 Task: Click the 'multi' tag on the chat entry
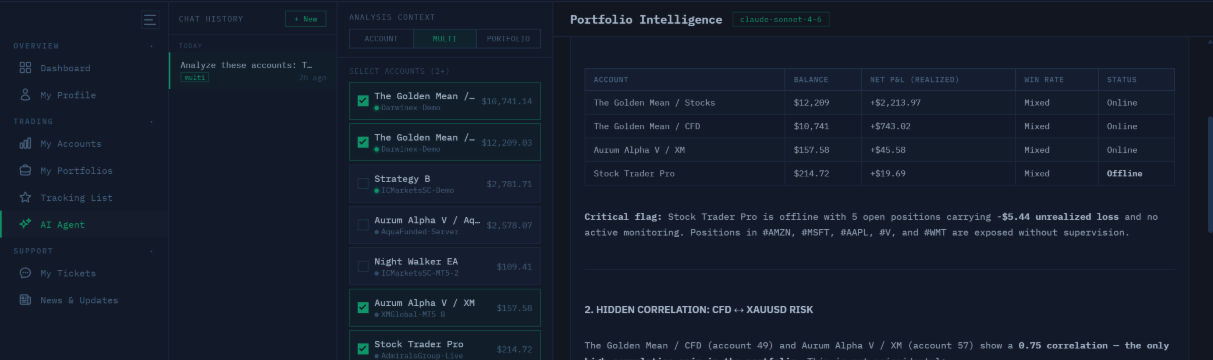[x=195, y=77]
